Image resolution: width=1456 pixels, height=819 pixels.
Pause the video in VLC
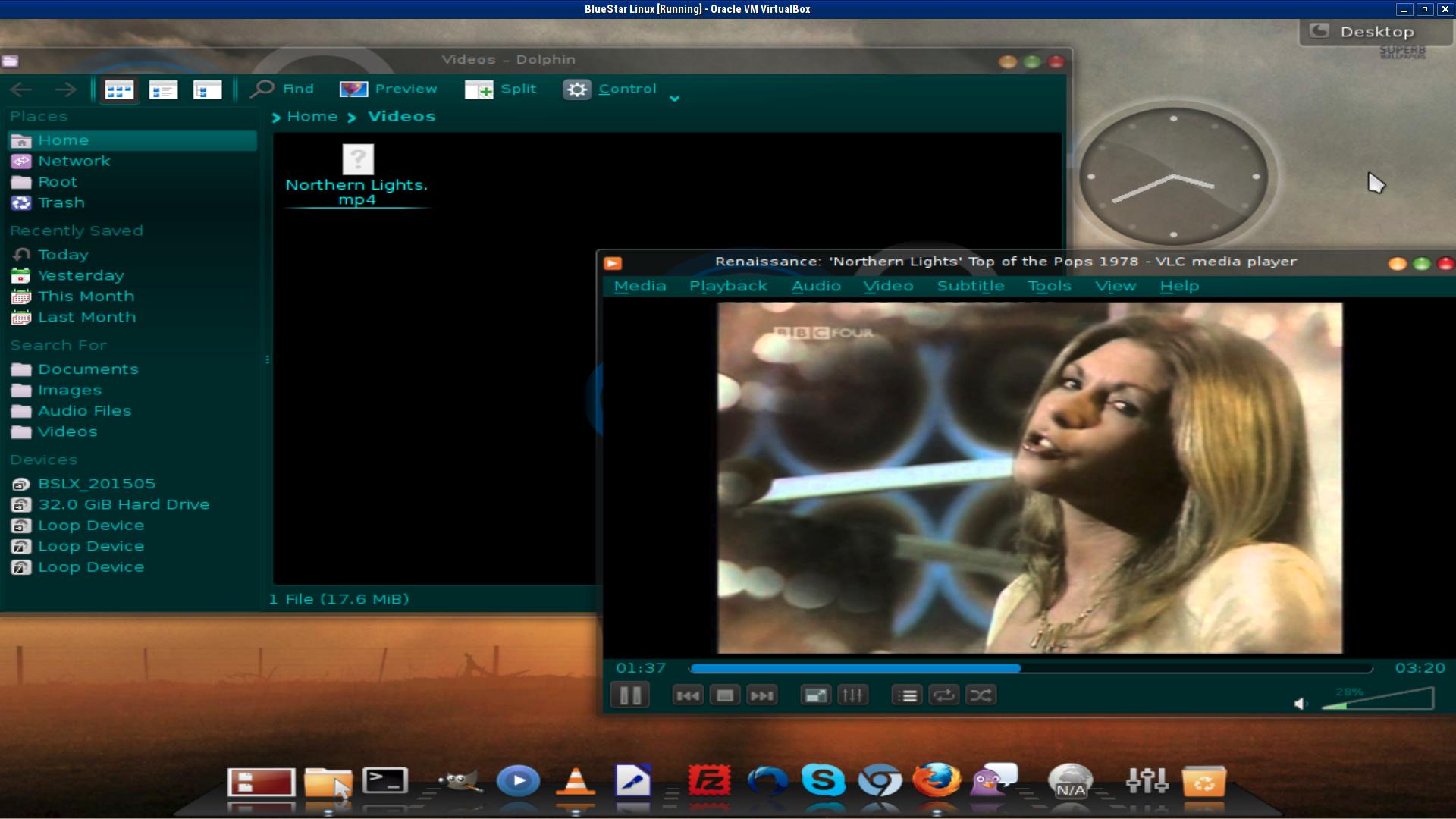tap(629, 695)
